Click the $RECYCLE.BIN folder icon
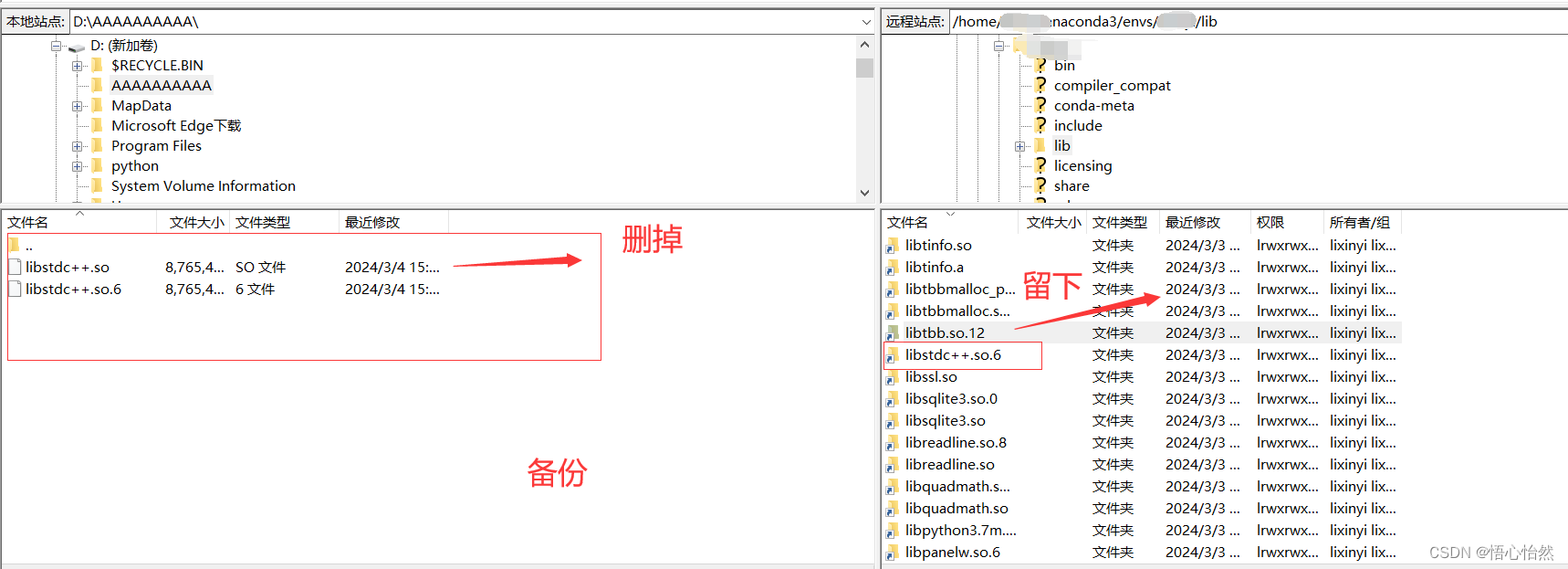1568x569 pixels. [97, 65]
